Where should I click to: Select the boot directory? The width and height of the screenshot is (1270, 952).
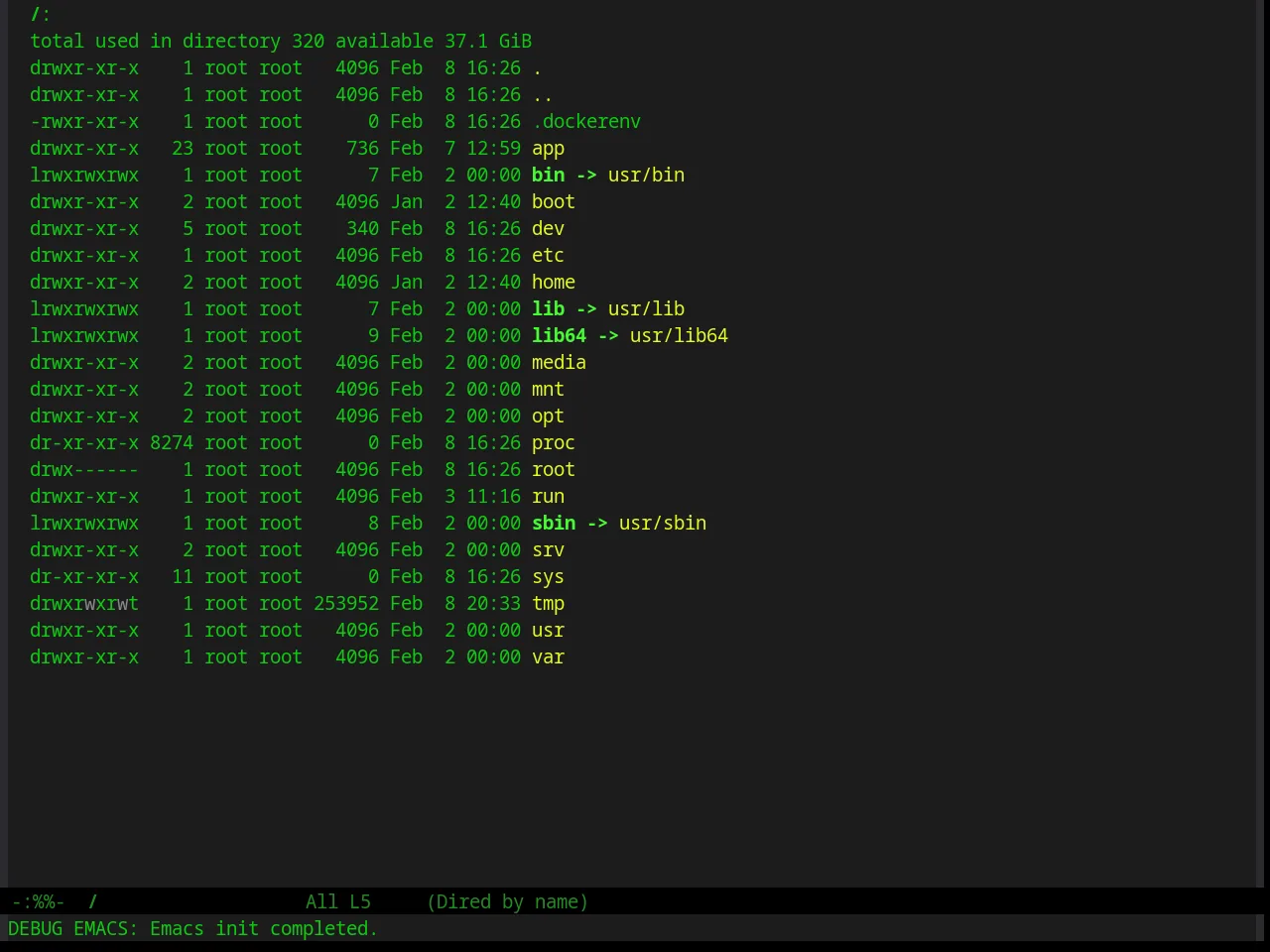[554, 202]
